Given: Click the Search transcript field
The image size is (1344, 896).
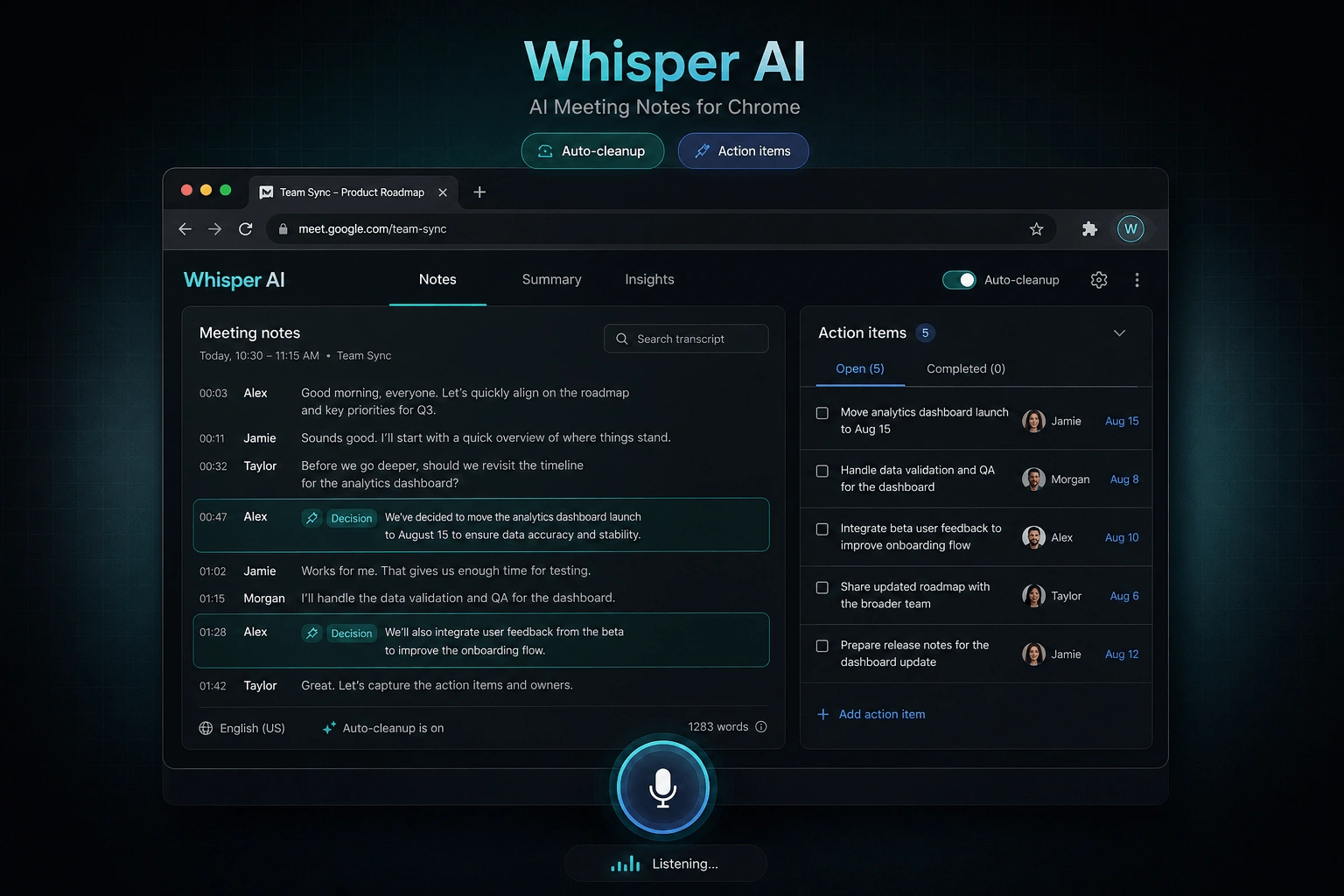Looking at the screenshot, I should coord(686,339).
